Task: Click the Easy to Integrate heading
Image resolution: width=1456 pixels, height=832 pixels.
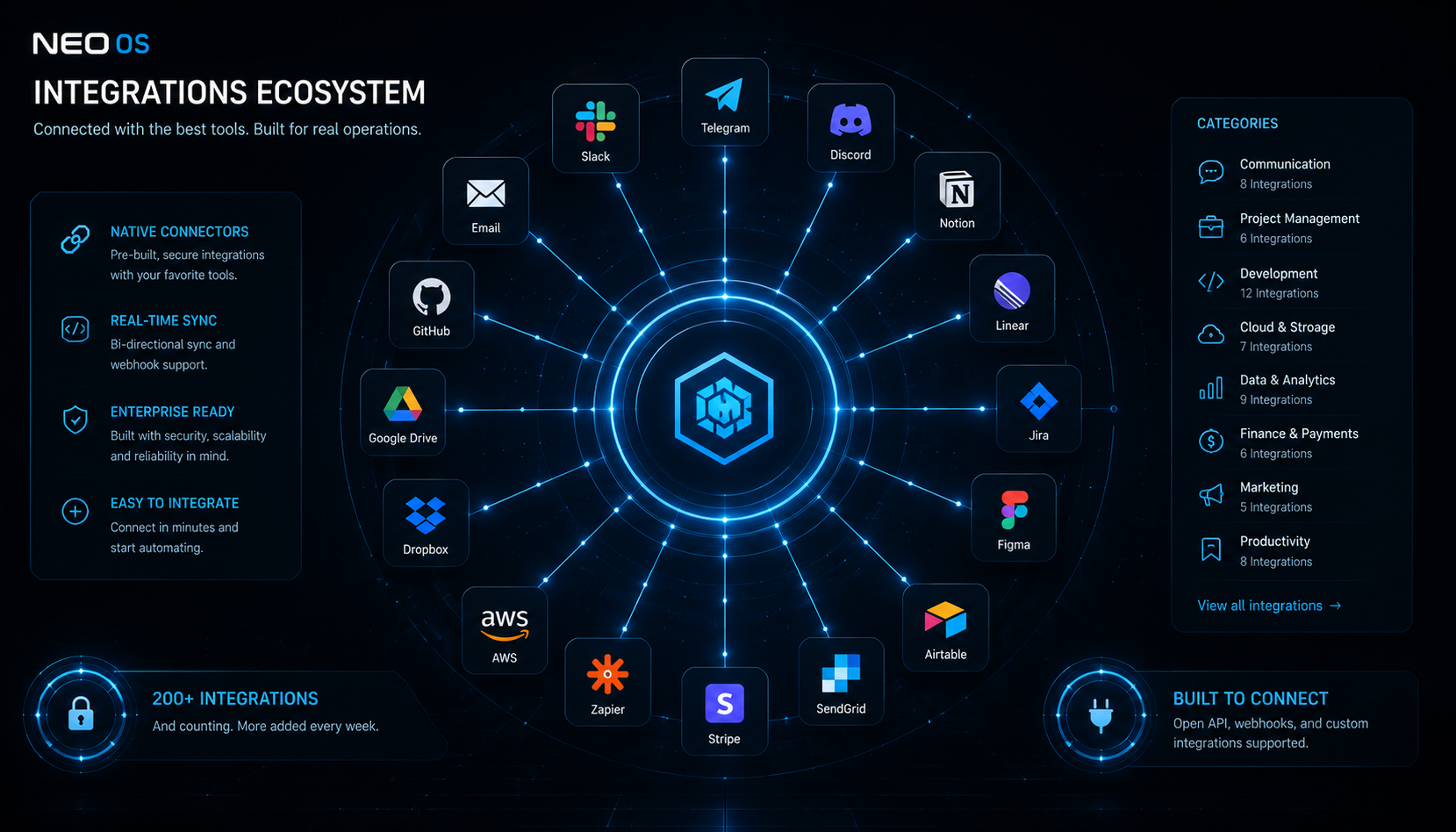Action: click(175, 503)
